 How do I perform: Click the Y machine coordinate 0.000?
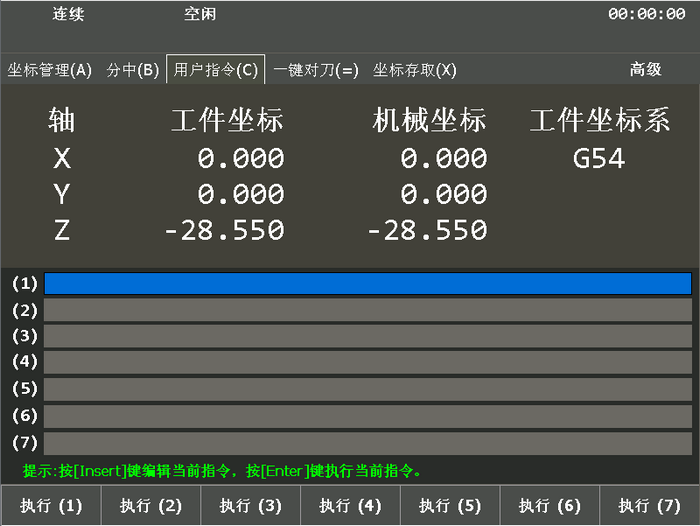tap(443, 194)
